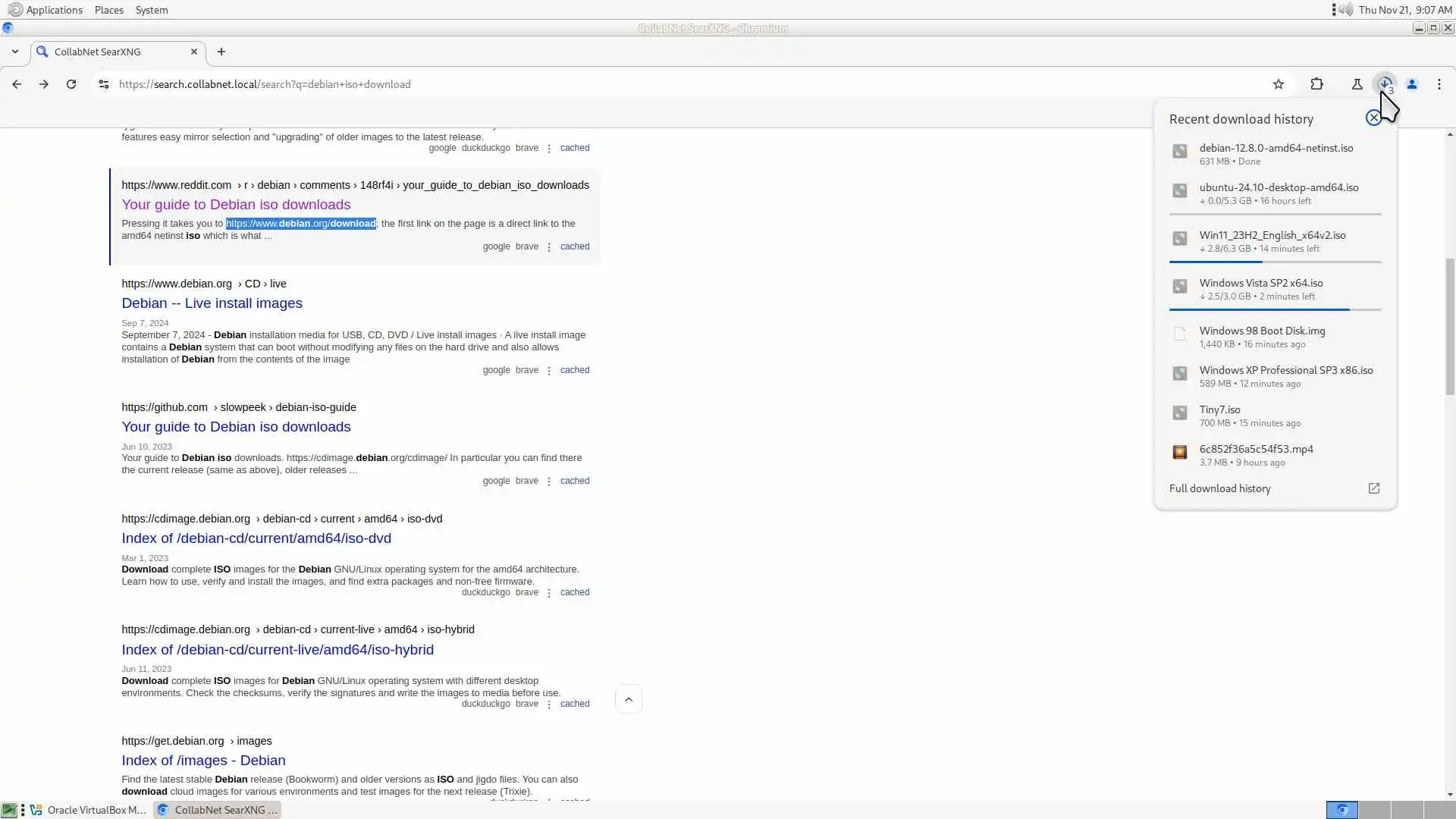The height and width of the screenshot is (819, 1456).
Task: Click the scroll-to-top arrow button
Action: [x=628, y=699]
